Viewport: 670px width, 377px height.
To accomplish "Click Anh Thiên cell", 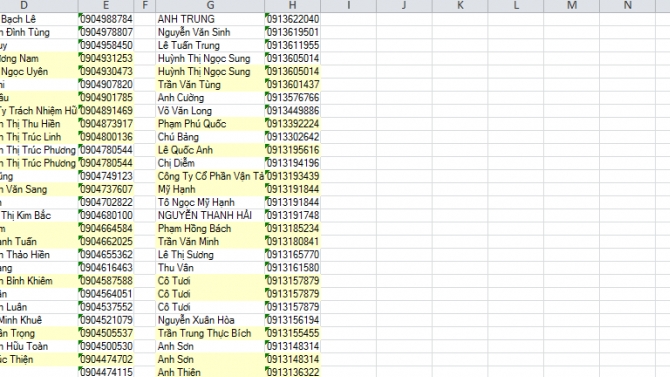I will [x=210, y=372].
